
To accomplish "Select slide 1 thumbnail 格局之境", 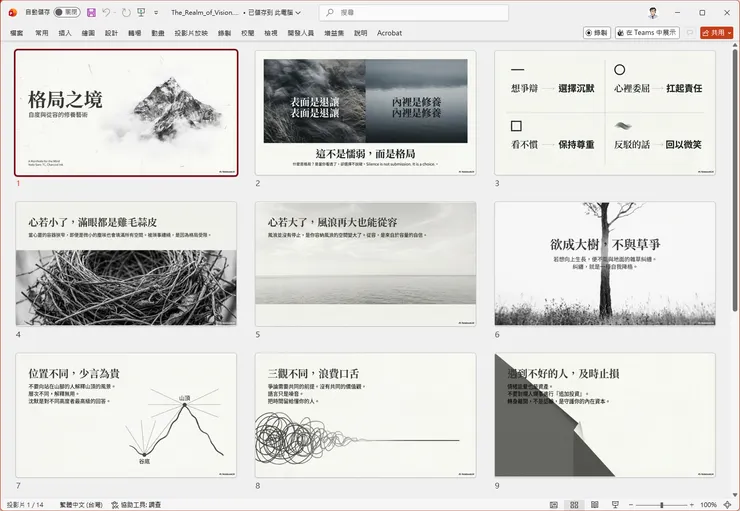I will point(126,113).
